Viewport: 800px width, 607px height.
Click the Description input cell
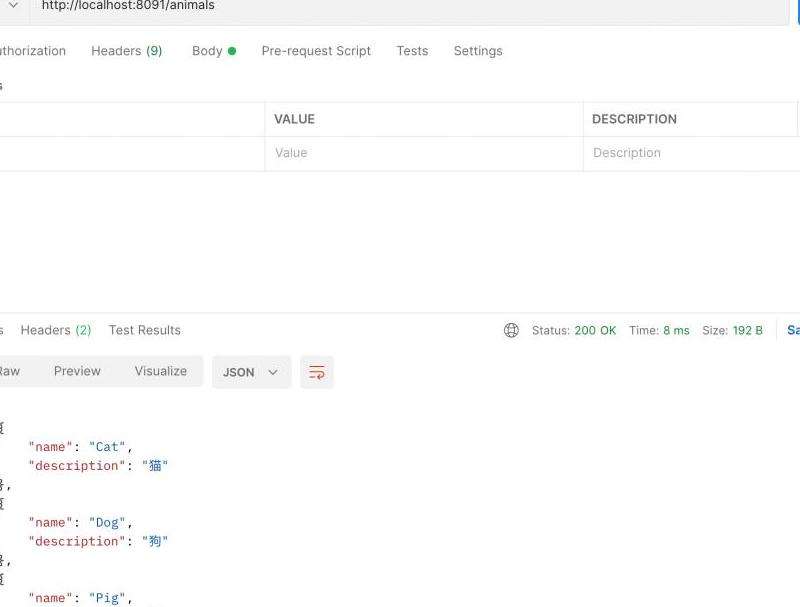[x=690, y=153]
